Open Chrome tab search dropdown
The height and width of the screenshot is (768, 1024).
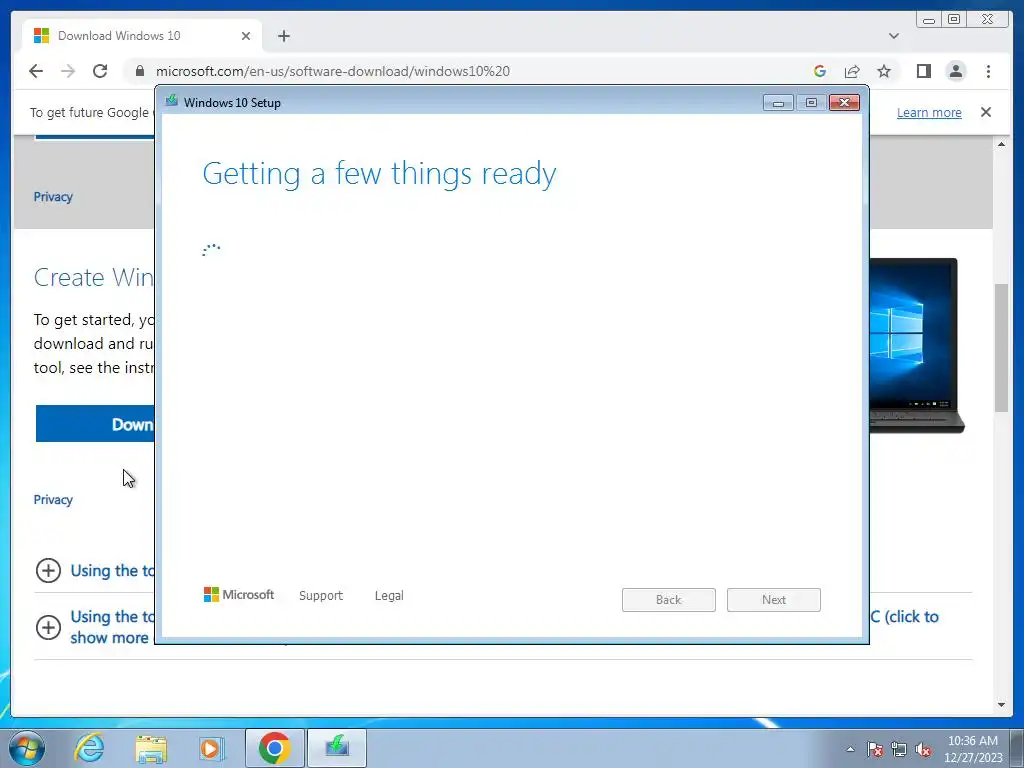click(x=893, y=36)
